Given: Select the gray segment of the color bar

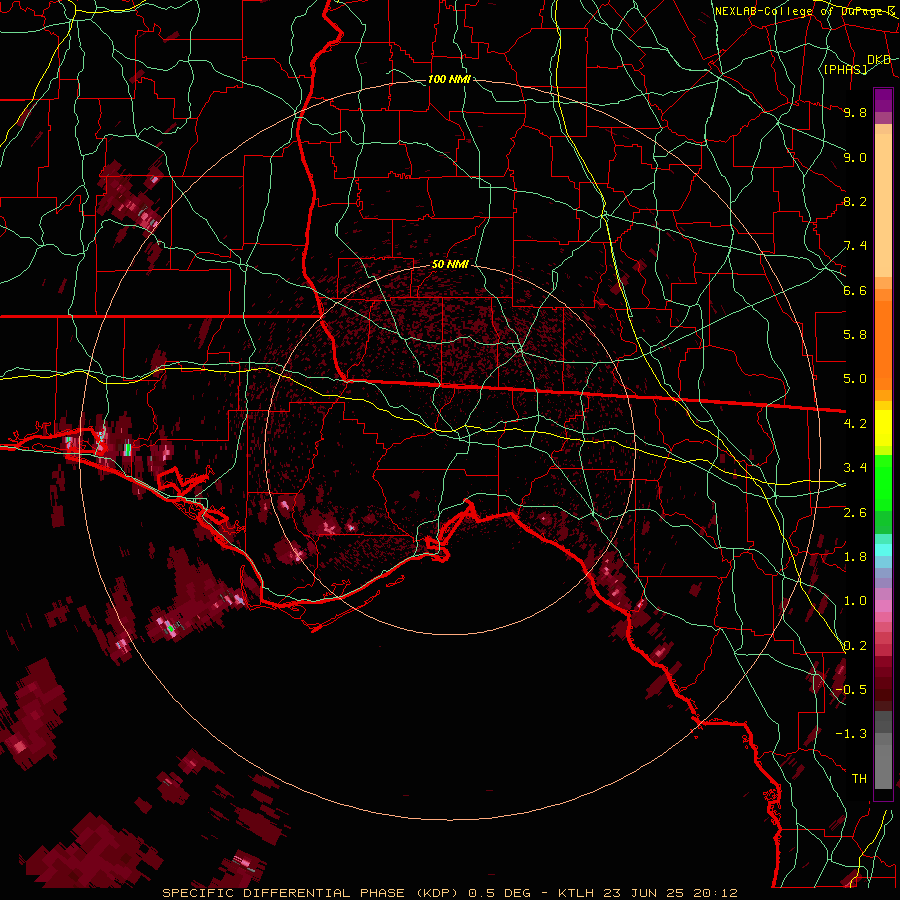Looking at the screenshot, I should [883, 749].
